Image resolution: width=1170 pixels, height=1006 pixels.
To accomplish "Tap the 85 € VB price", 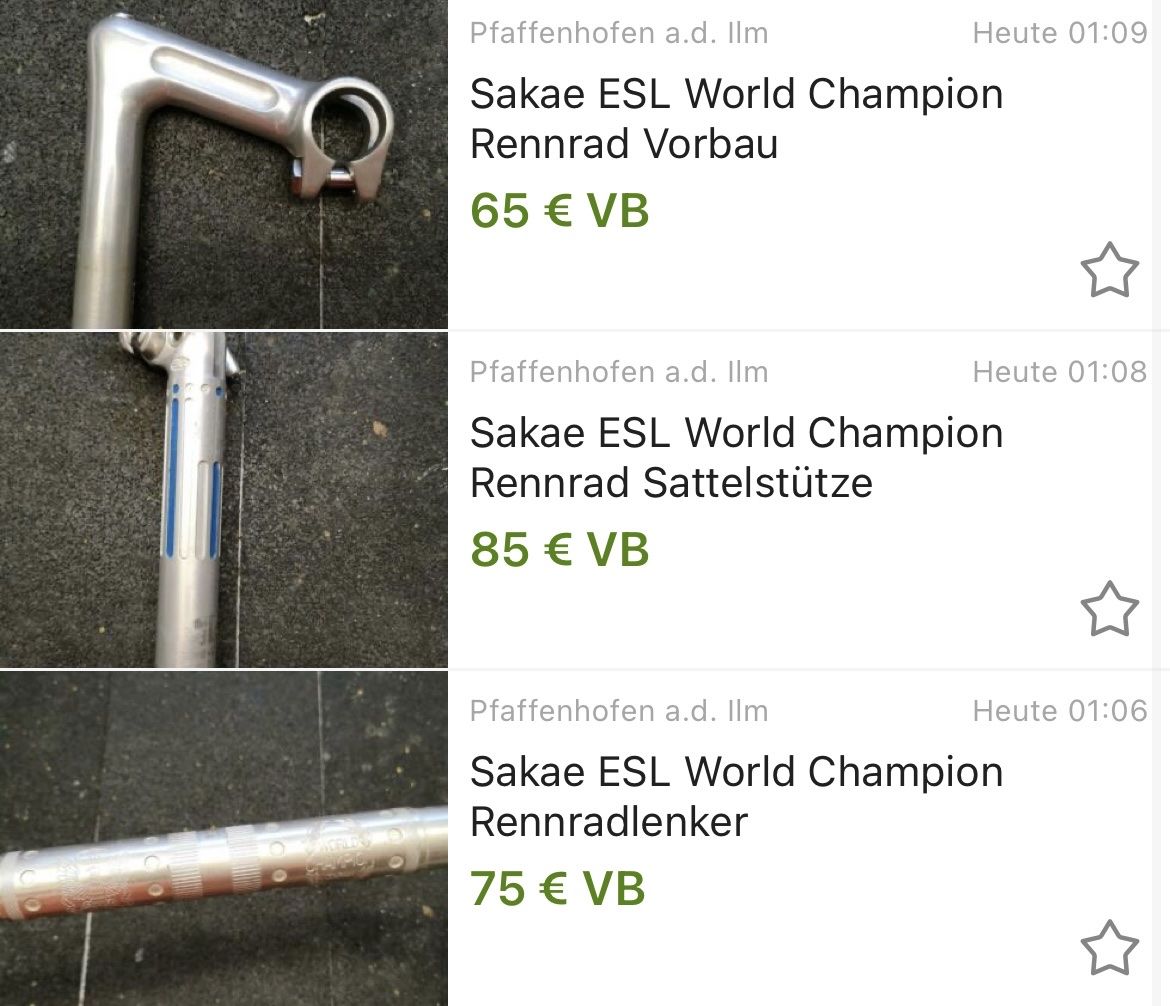I will (560, 549).
